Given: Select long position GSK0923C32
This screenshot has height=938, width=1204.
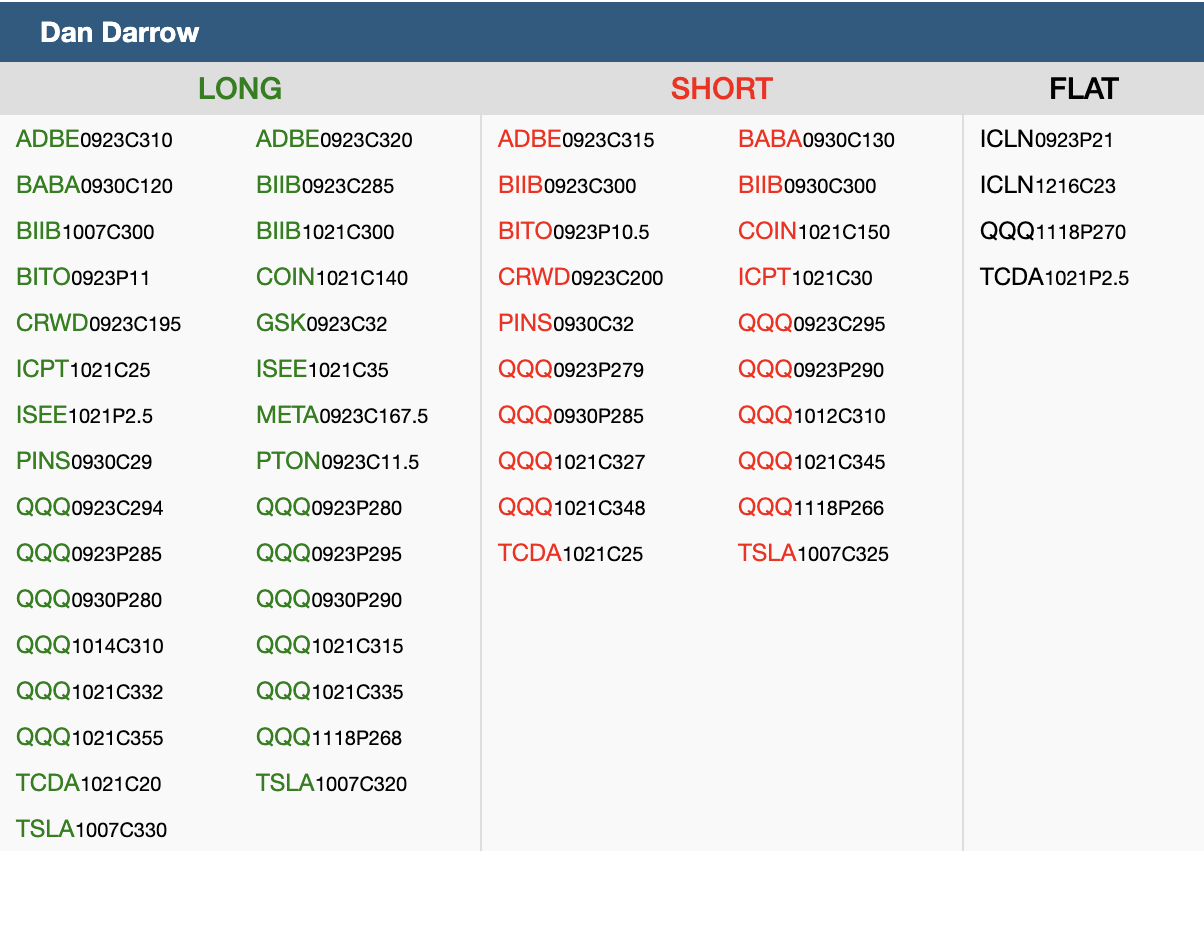Looking at the screenshot, I should point(321,324).
